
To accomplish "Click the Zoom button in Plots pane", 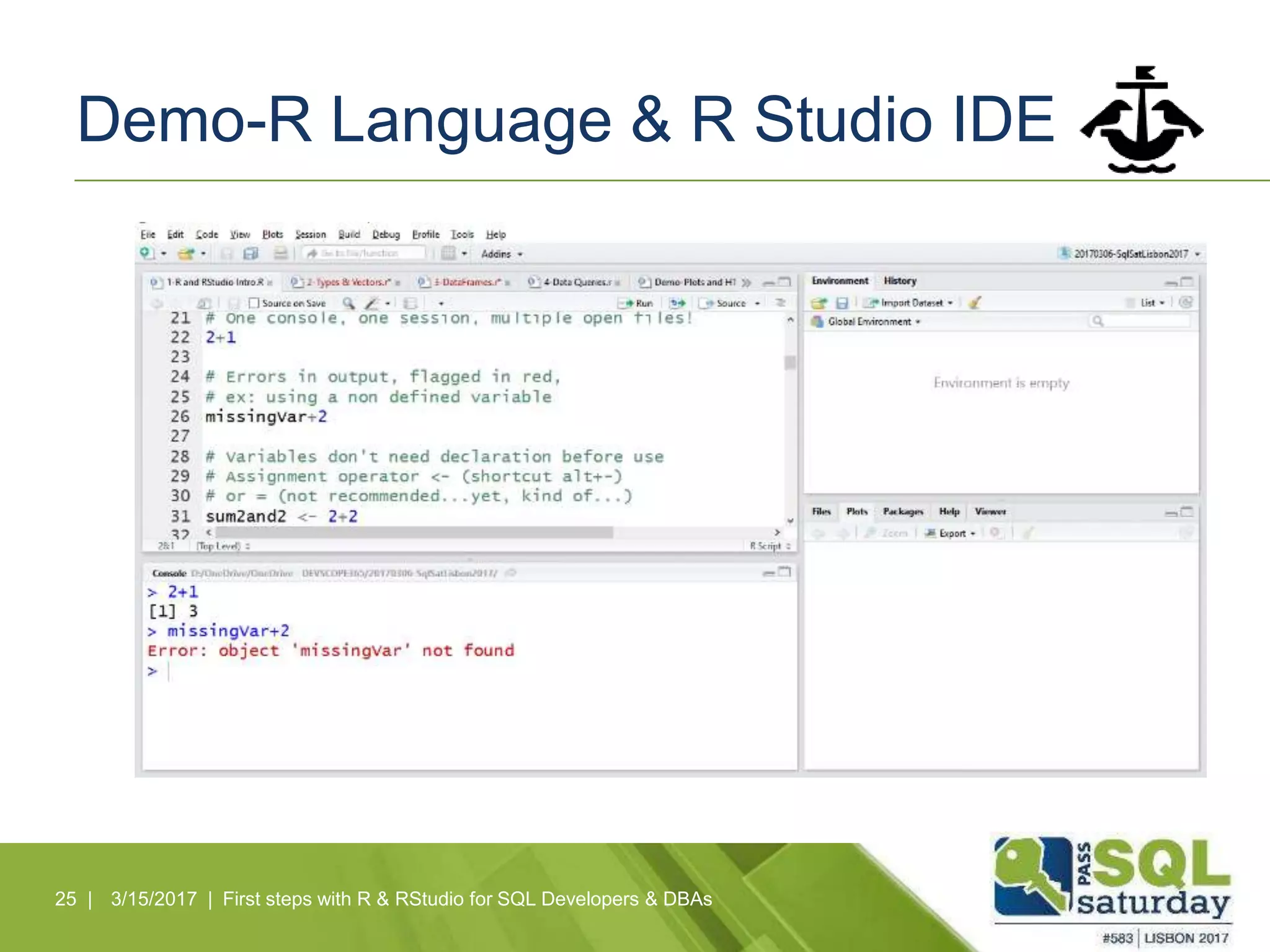I will (x=887, y=533).
